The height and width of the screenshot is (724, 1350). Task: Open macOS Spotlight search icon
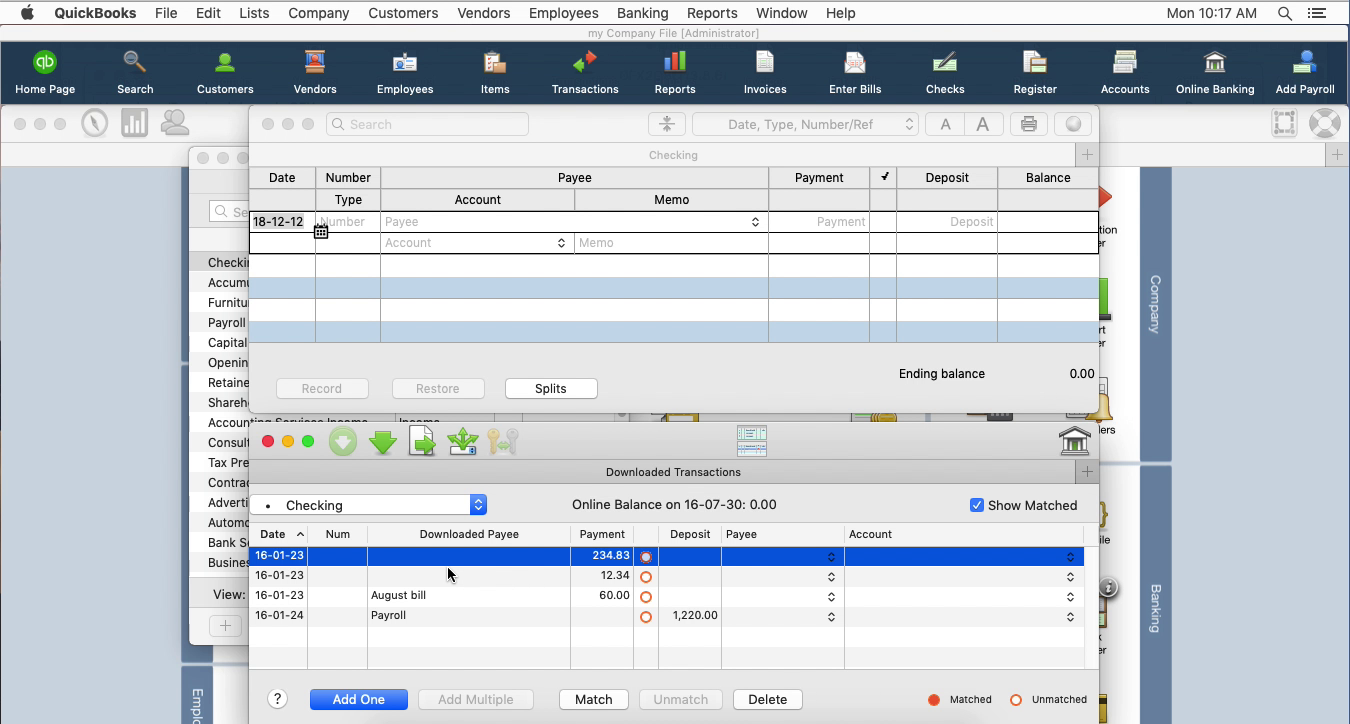tap(1284, 13)
